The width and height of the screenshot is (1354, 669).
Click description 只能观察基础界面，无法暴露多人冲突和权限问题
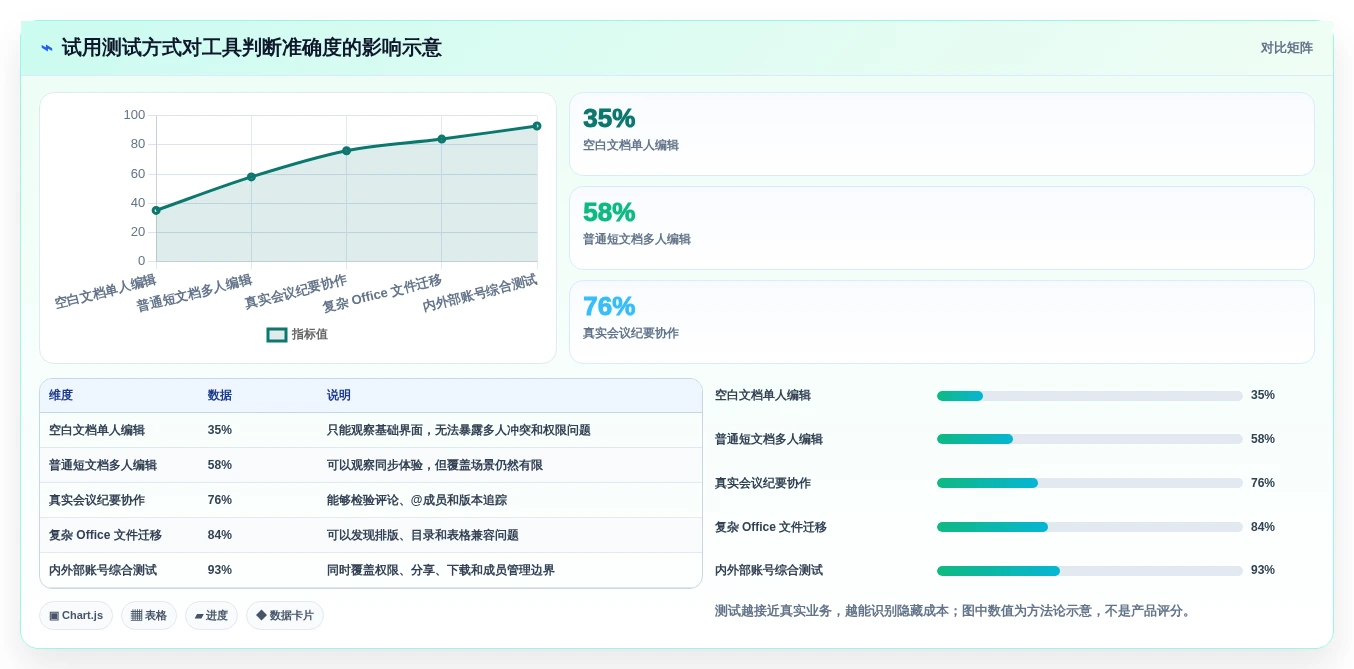459,430
